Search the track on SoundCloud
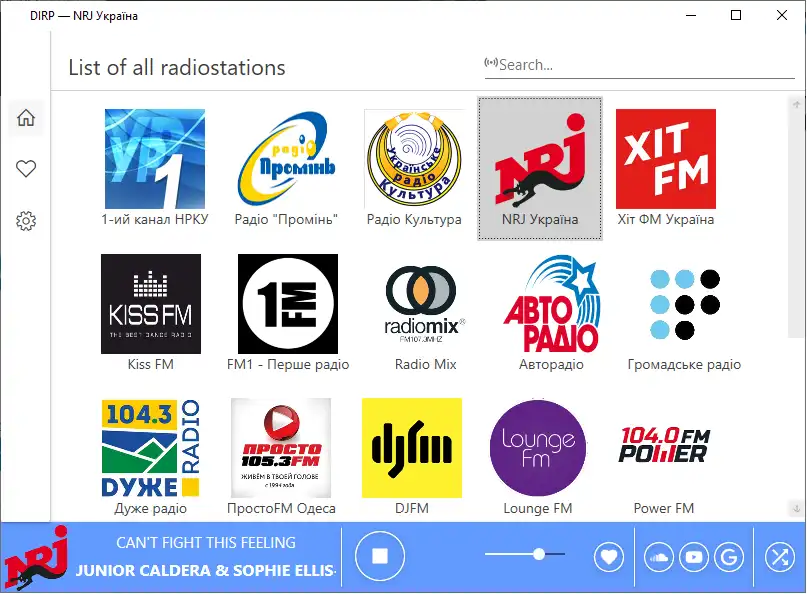 click(x=659, y=557)
